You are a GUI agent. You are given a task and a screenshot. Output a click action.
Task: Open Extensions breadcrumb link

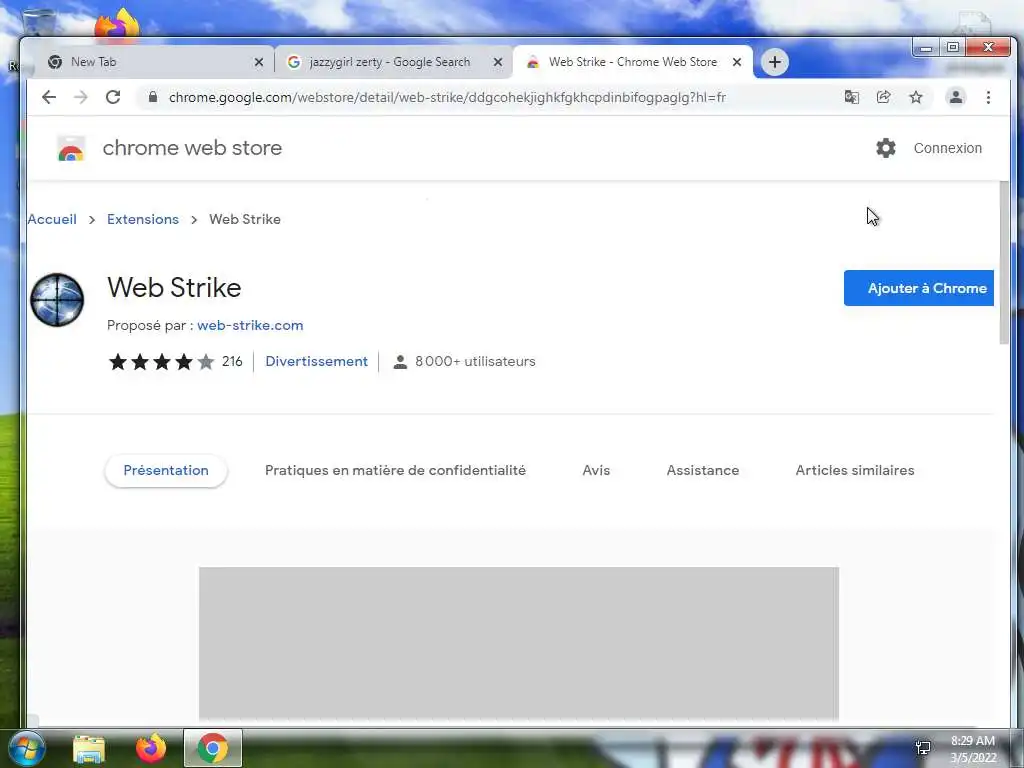tap(143, 219)
